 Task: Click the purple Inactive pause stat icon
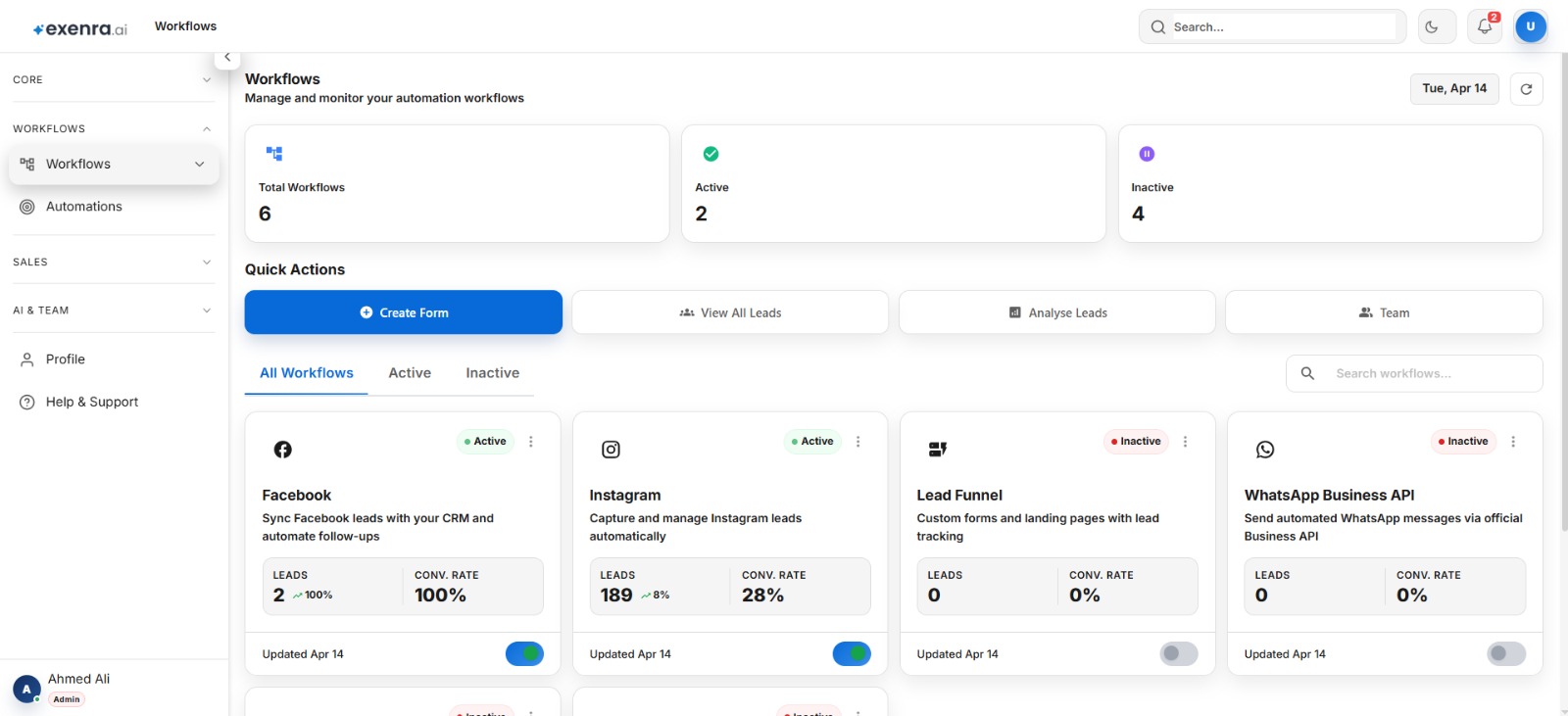1147,154
